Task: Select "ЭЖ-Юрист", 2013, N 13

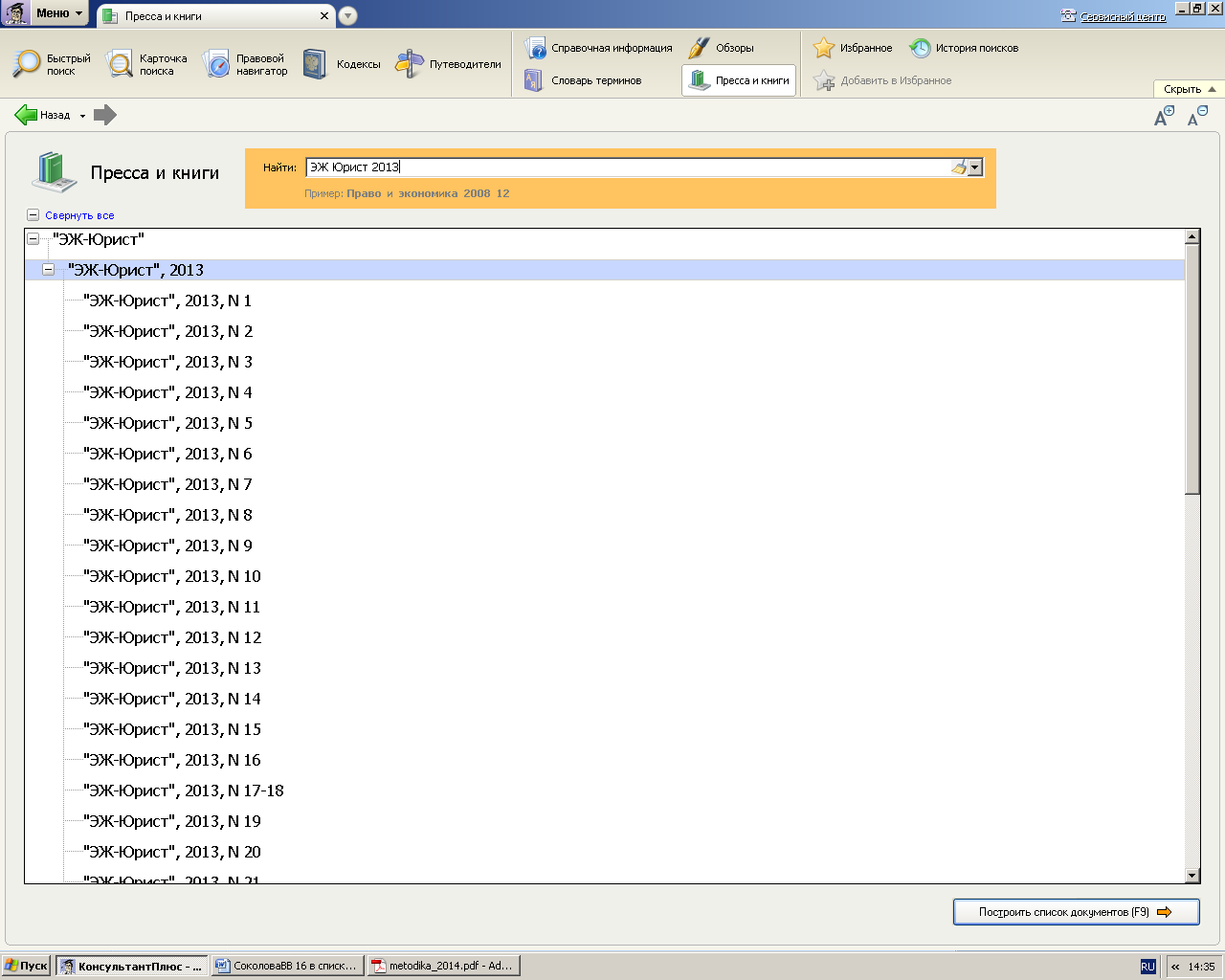Action: coord(172,668)
